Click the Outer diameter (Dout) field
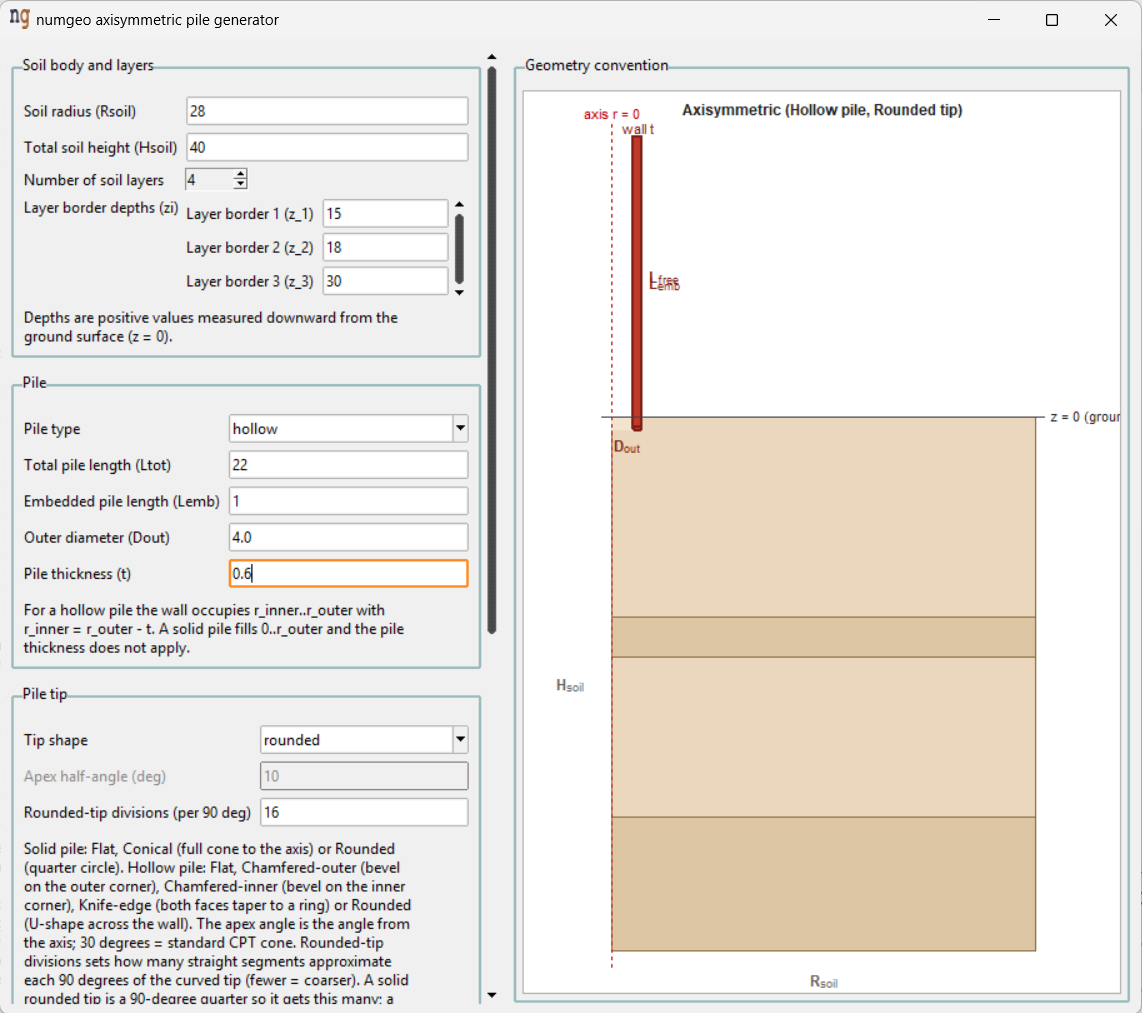The height and width of the screenshot is (1013, 1142). click(348, 537)
